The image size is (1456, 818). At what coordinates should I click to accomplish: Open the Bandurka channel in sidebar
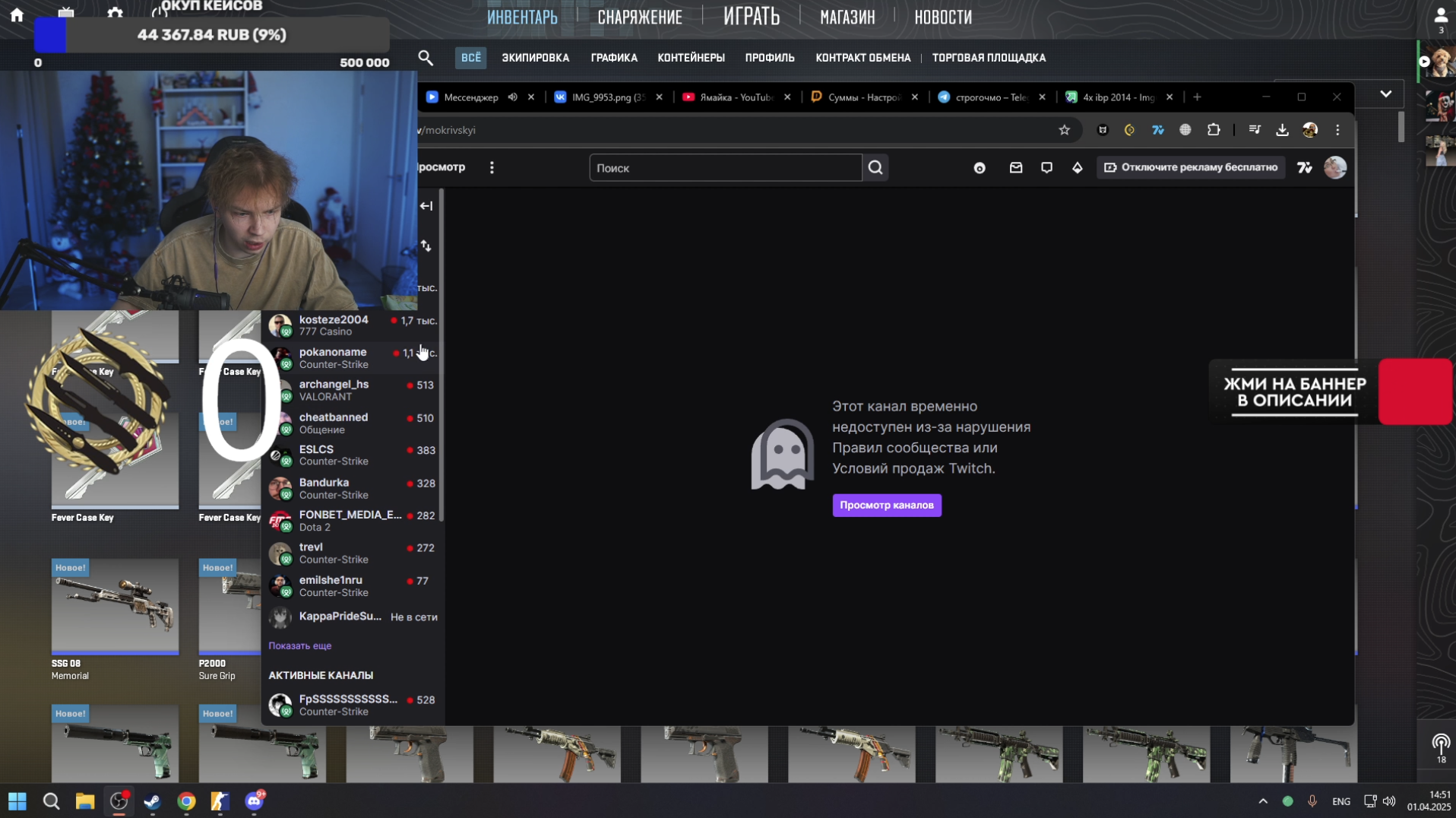353,488
